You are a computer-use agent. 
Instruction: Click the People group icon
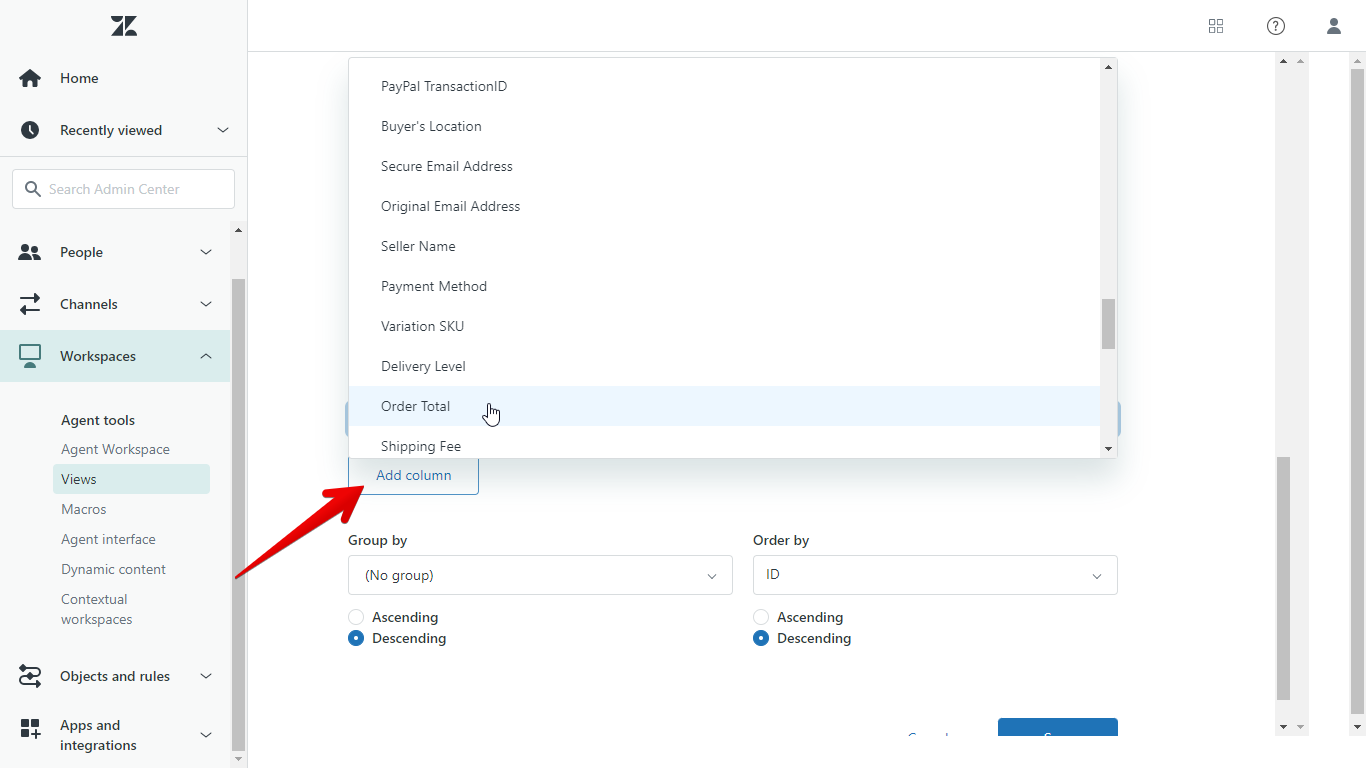pyautogui.click(x=30, y=252)
